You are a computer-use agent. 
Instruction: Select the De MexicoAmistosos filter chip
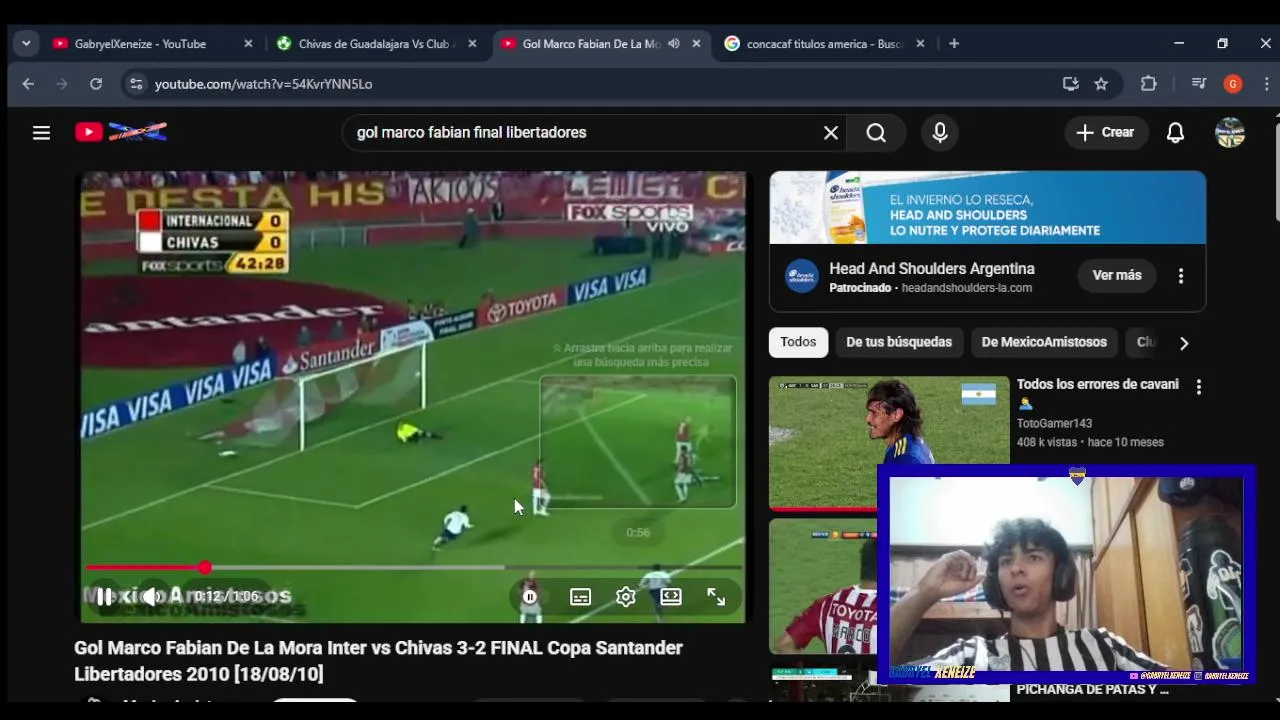[x=1044, y=342]
